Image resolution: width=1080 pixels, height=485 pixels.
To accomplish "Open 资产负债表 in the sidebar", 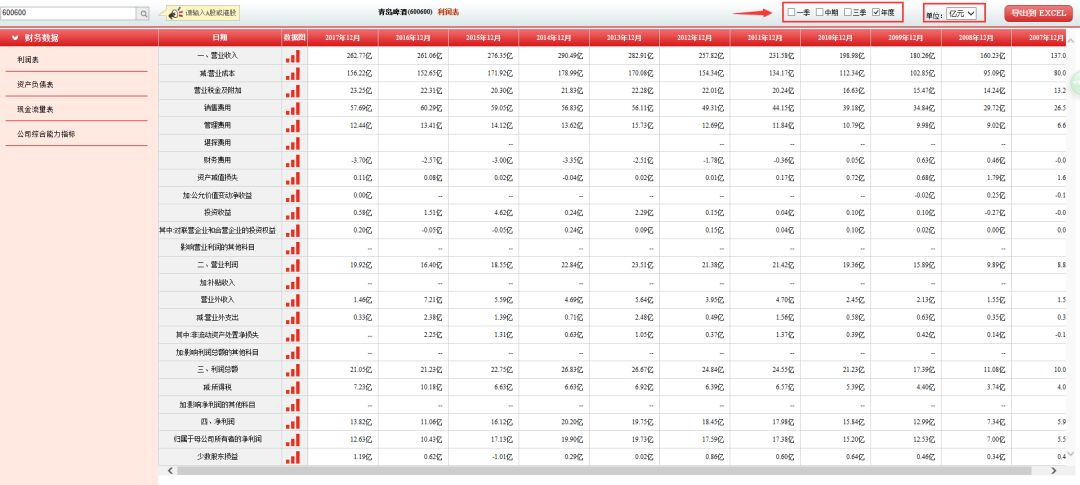I will (x=36, y=85).
